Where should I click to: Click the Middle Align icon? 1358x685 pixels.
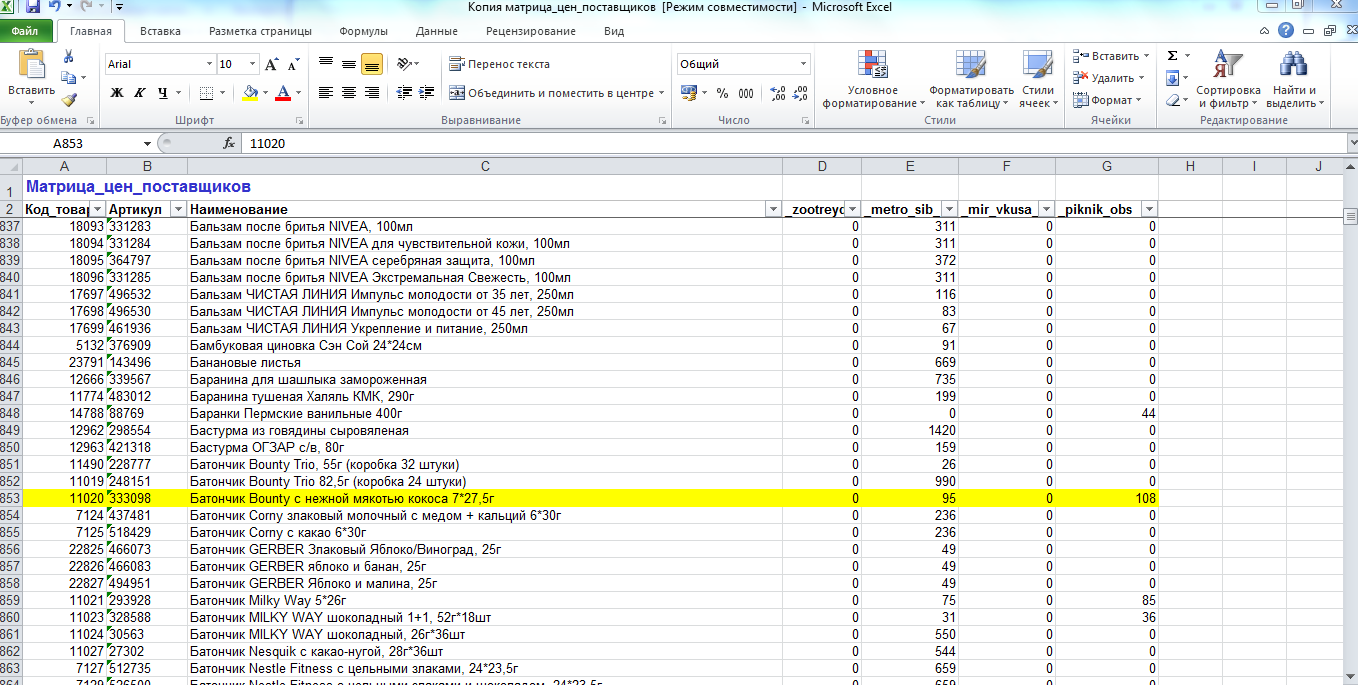tap(349, 64)
